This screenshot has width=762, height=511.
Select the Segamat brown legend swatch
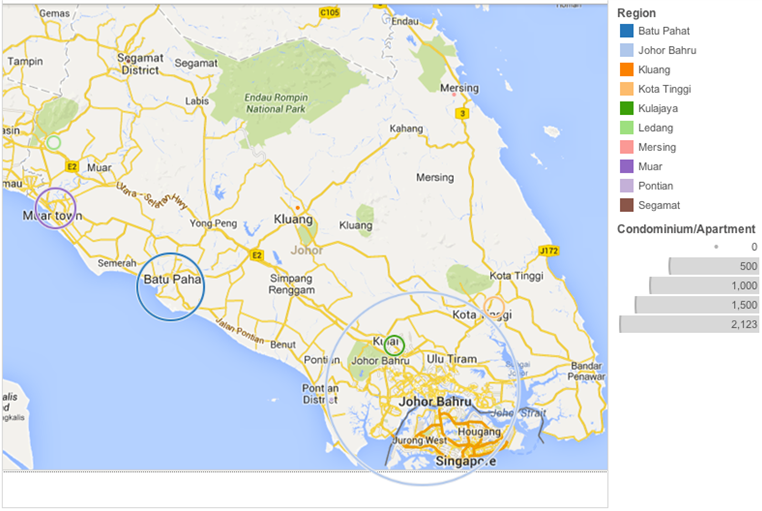coord(626,205)
